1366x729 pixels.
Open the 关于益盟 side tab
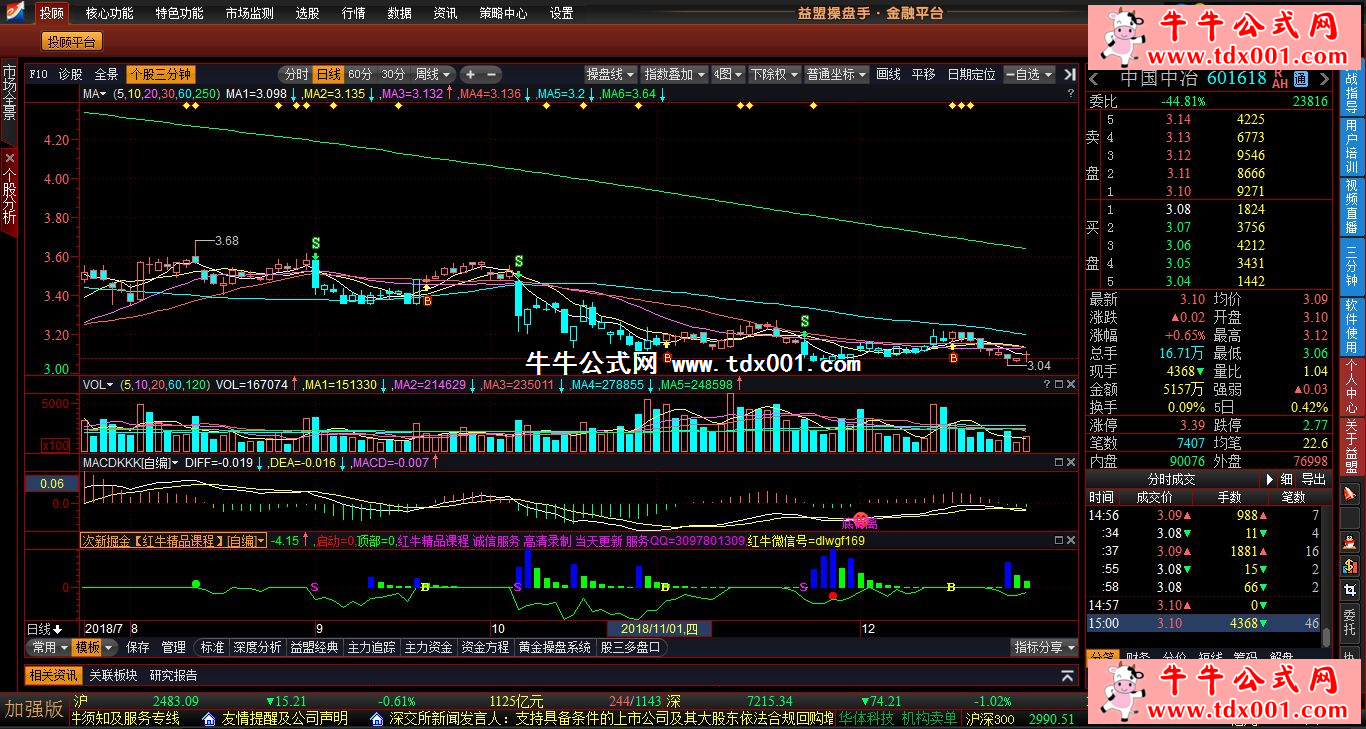[1352, 445]
